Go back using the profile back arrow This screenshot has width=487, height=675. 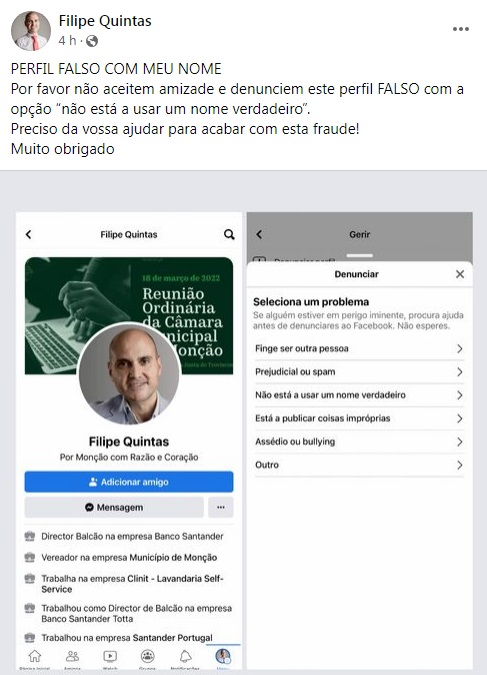tap(28, 235)
